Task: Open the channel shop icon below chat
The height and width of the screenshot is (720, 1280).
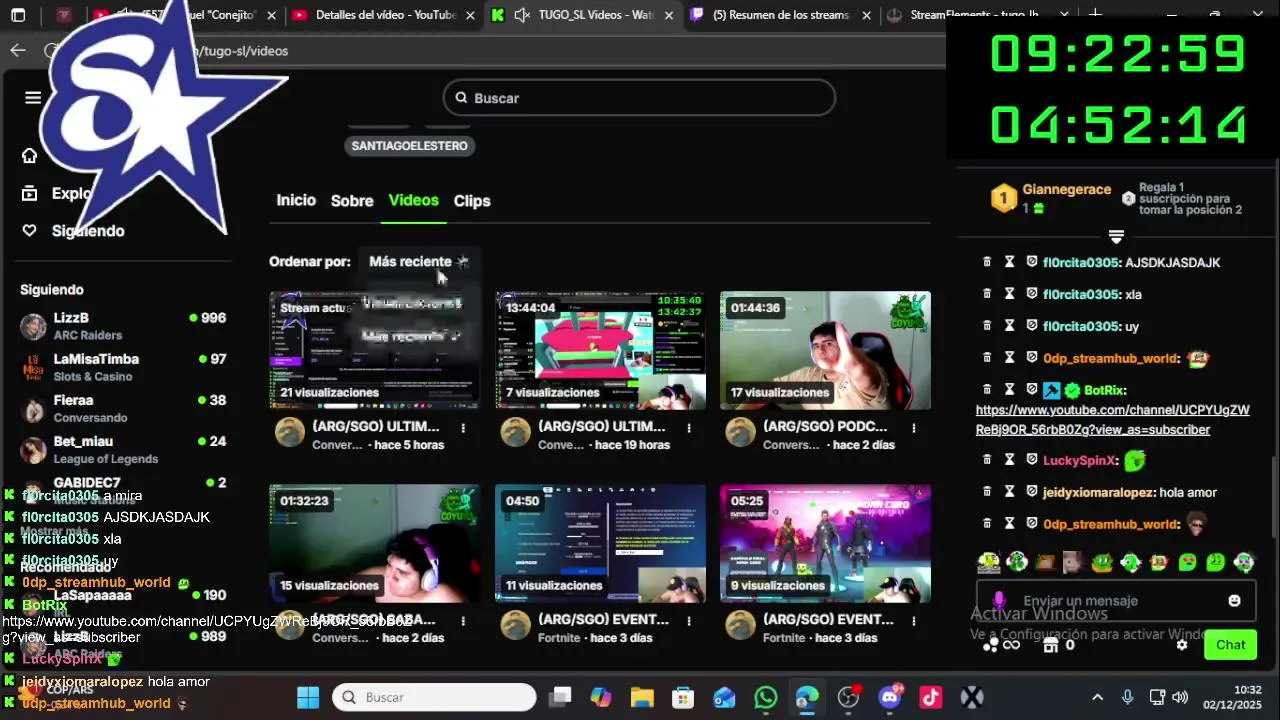Action: point(1051,645)
